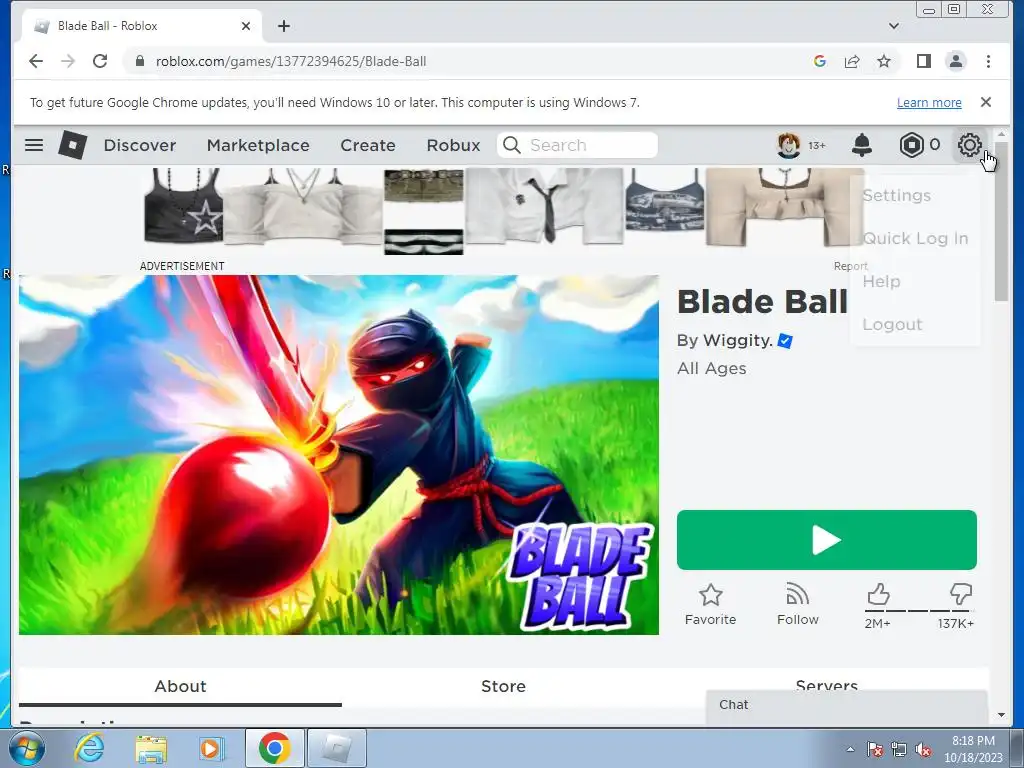Click the network tray icon
The width and height of the screenshot is (1024, 768).
coord(899,749)
